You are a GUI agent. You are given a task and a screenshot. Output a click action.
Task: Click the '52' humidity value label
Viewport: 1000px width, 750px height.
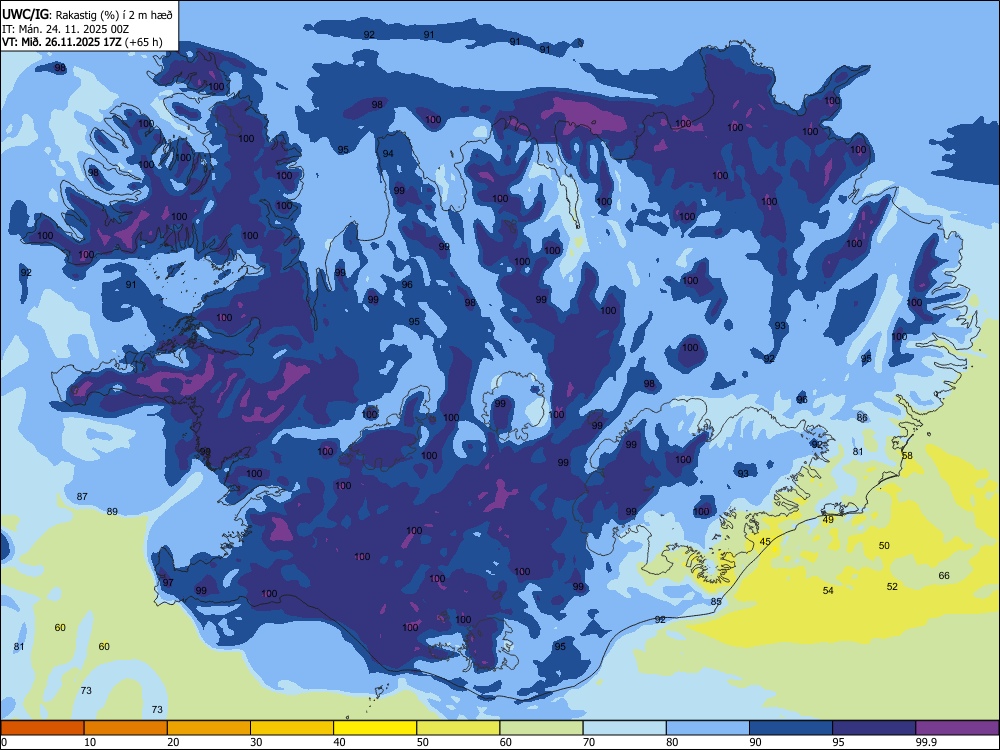tap(892, 587)
